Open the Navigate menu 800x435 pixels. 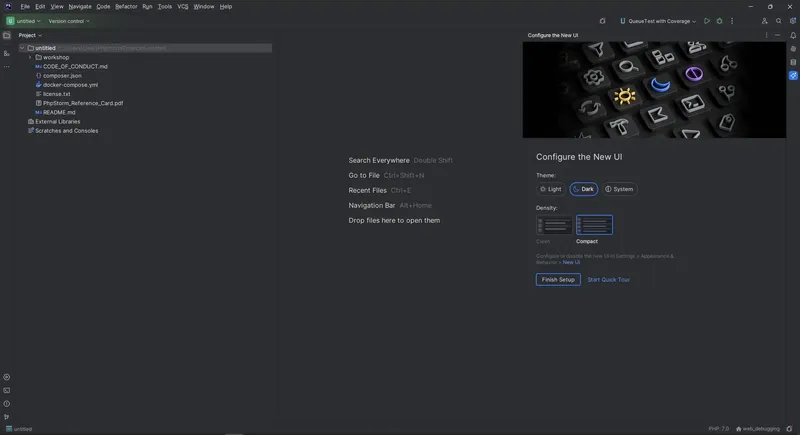point(80,7)
